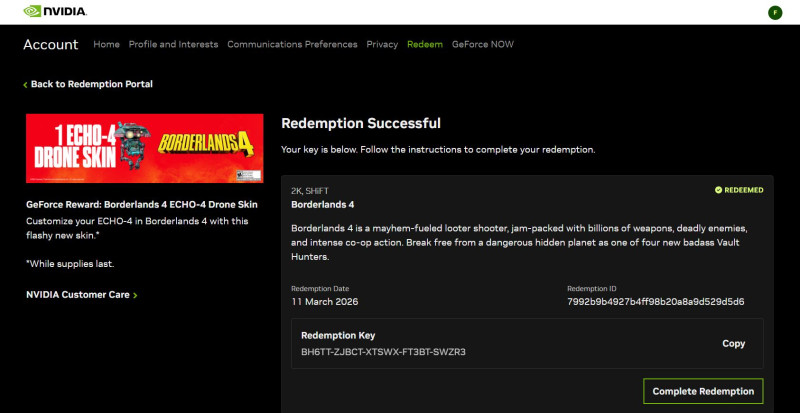Click the Borderlands 4 drone skin banner
Viewport: 800px width, 413px height.
[x=145, y=148]
